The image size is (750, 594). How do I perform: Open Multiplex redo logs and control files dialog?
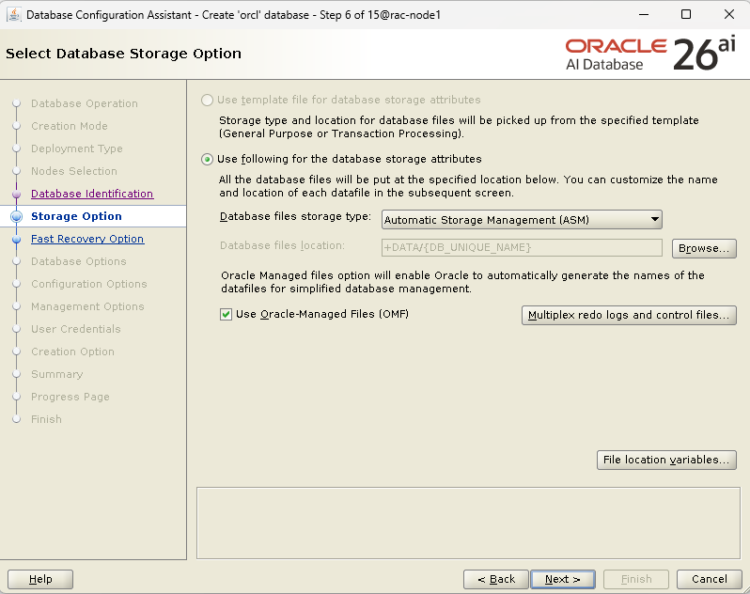click(x=629, y=315)
